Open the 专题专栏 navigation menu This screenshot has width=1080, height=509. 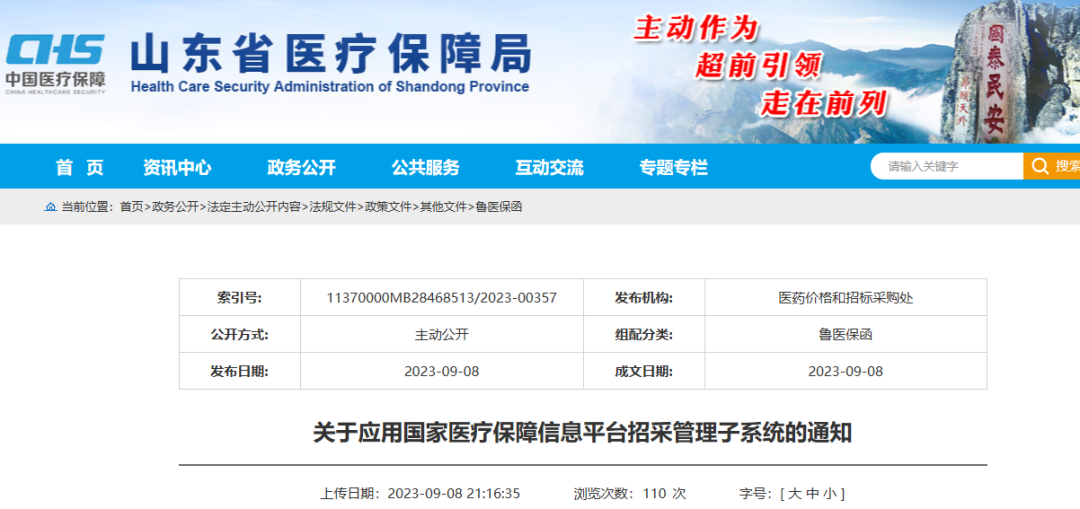point(673,167)
